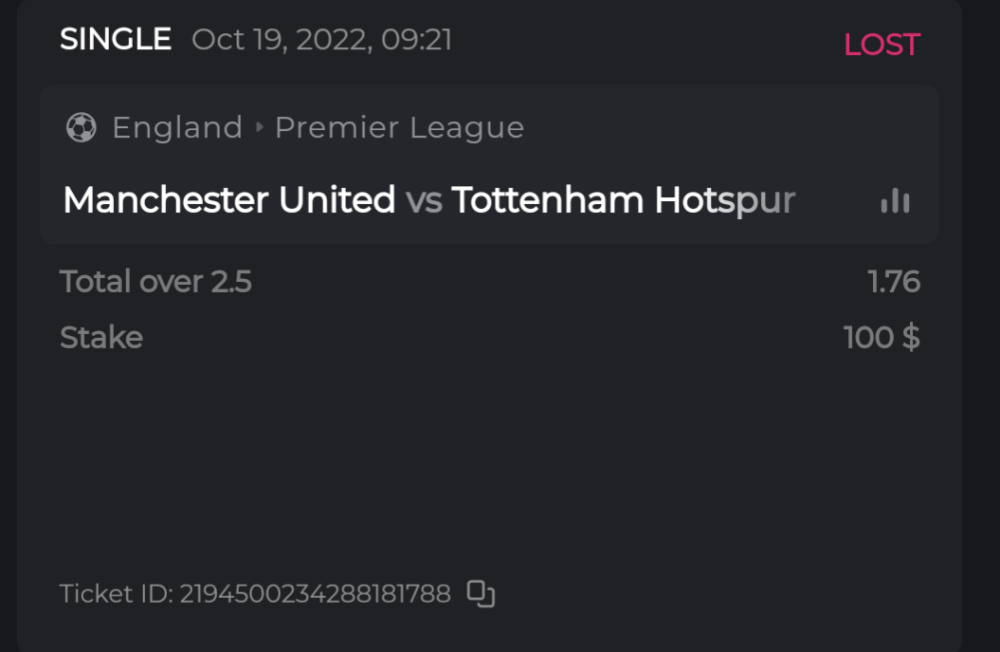Click the Tottenham Hotspur team name
This screenshot has height=652, width=1000.
(x=621, y=199)
